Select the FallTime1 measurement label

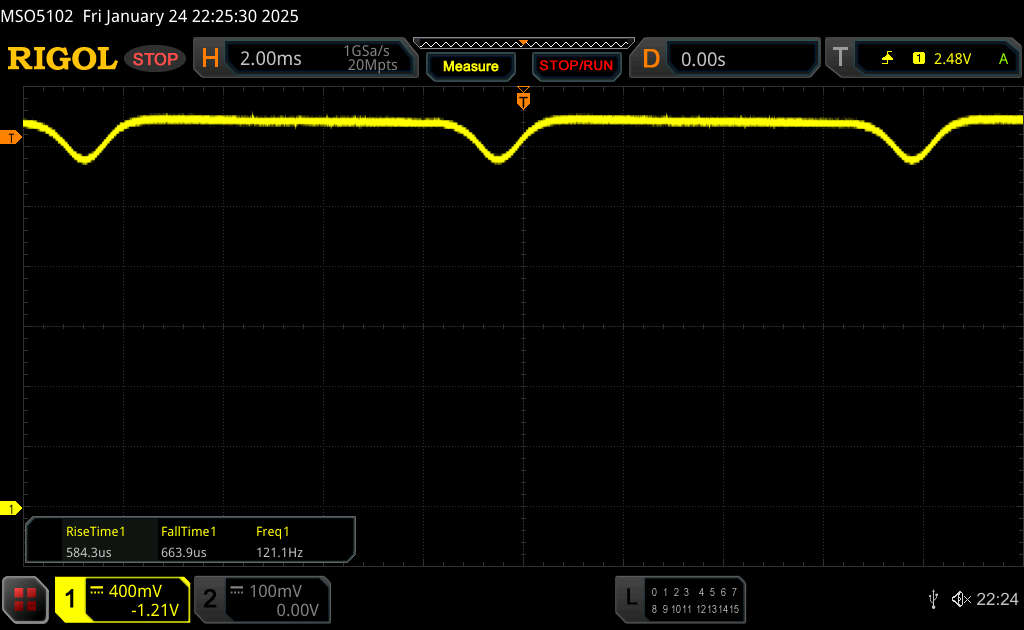click(188, 531)
